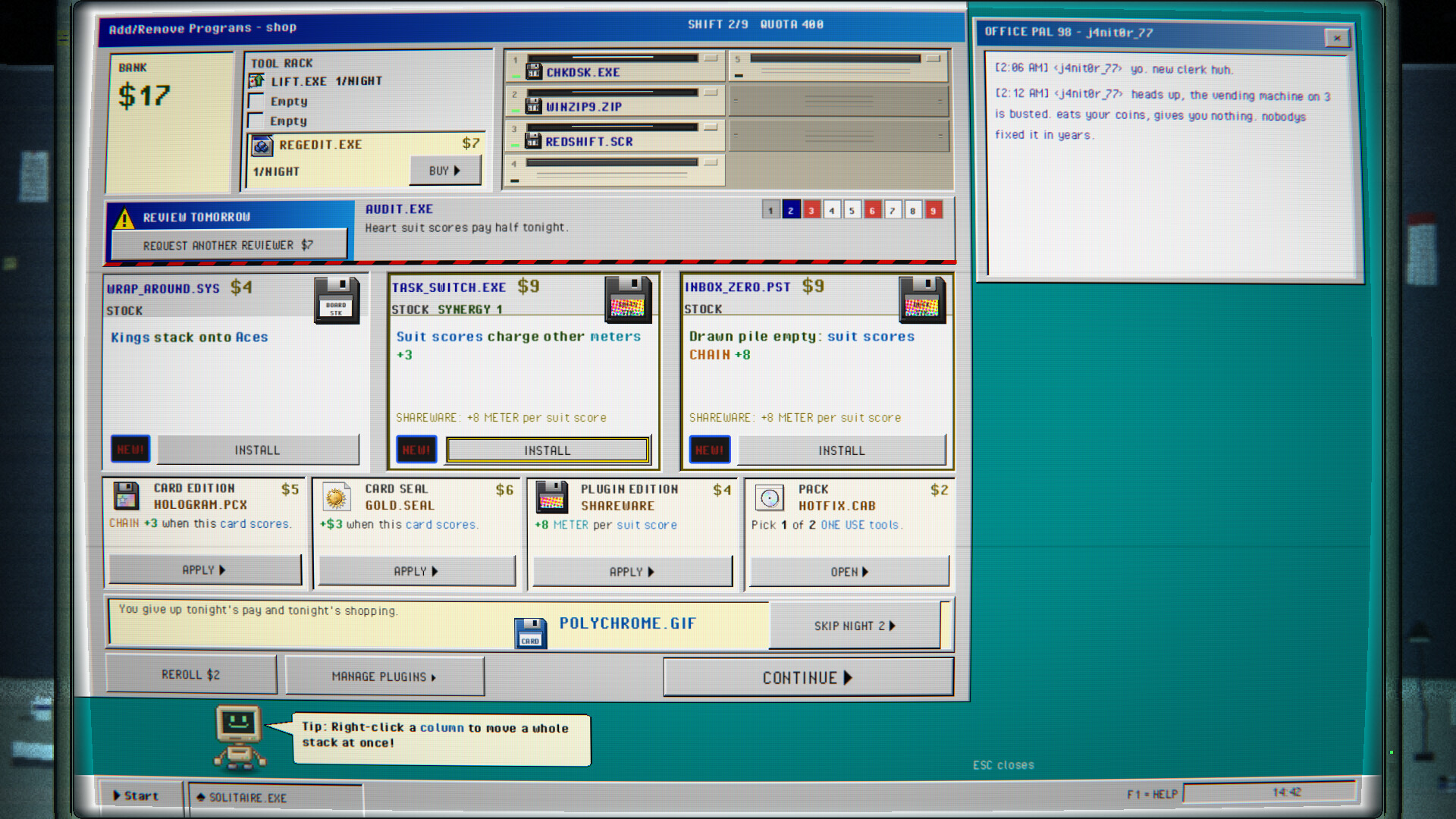Click the POLYCHROME.GIF card floppy icon
This screenshot has height=819, width=1456.
click(530, 632)
